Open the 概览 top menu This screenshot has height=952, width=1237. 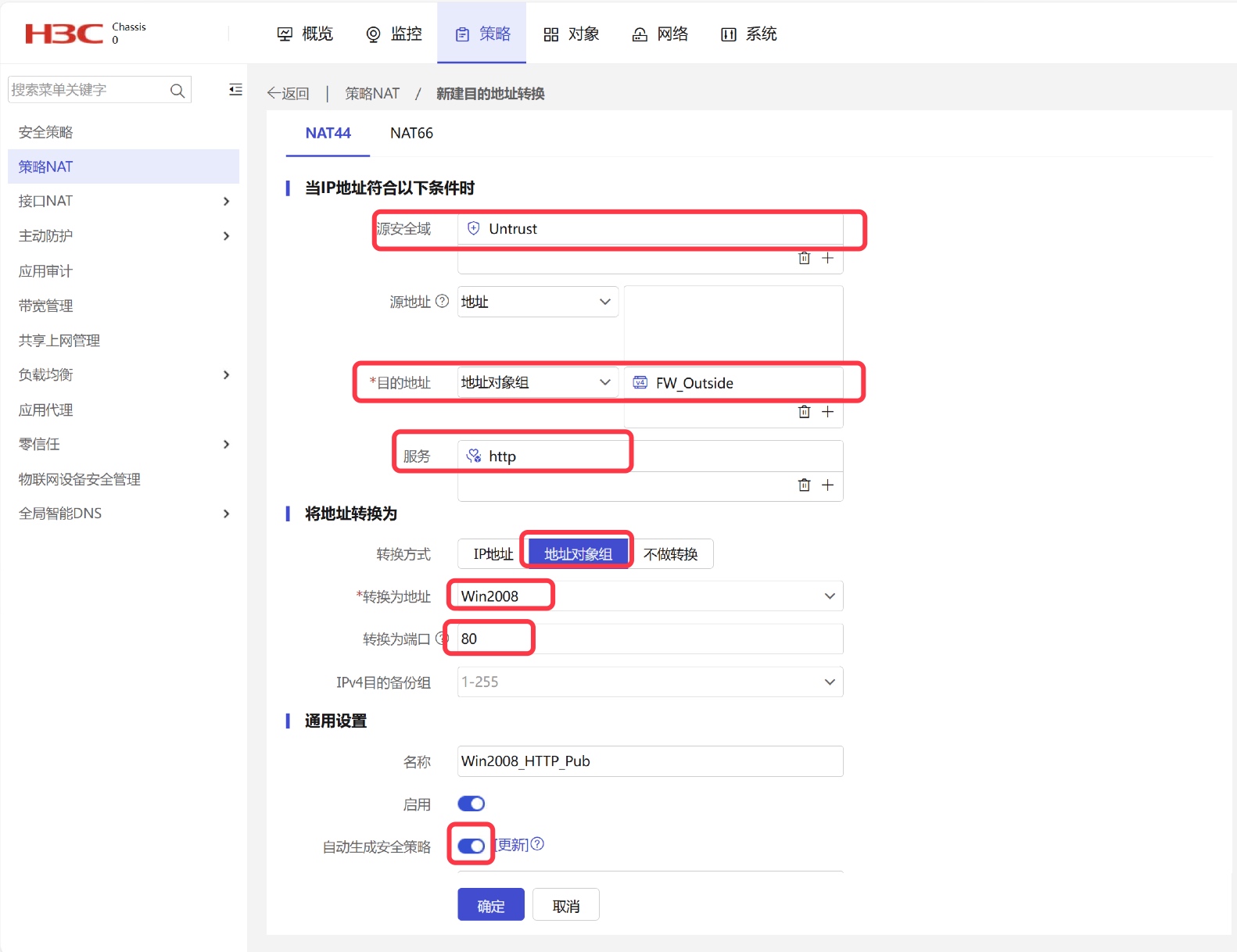[x=305, y=34]
